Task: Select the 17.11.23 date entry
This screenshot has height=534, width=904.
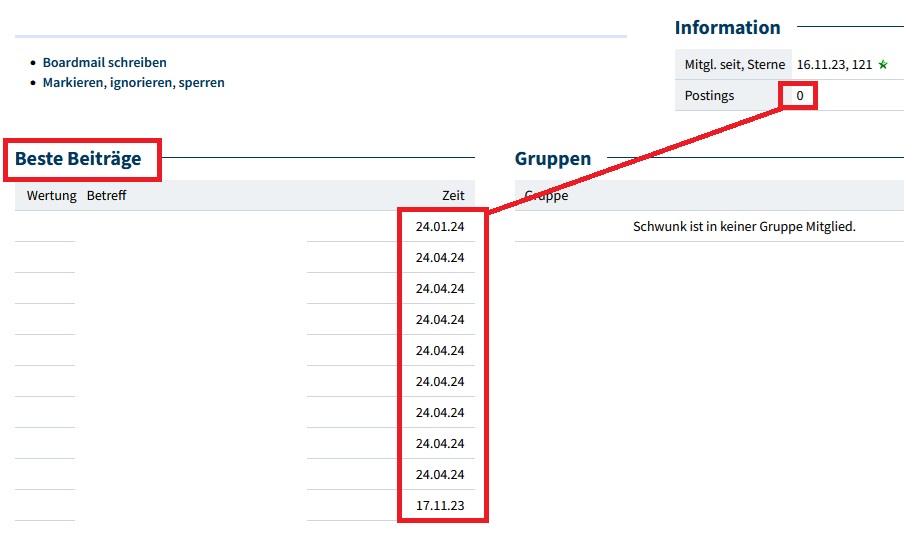Action: click(440, 505)
